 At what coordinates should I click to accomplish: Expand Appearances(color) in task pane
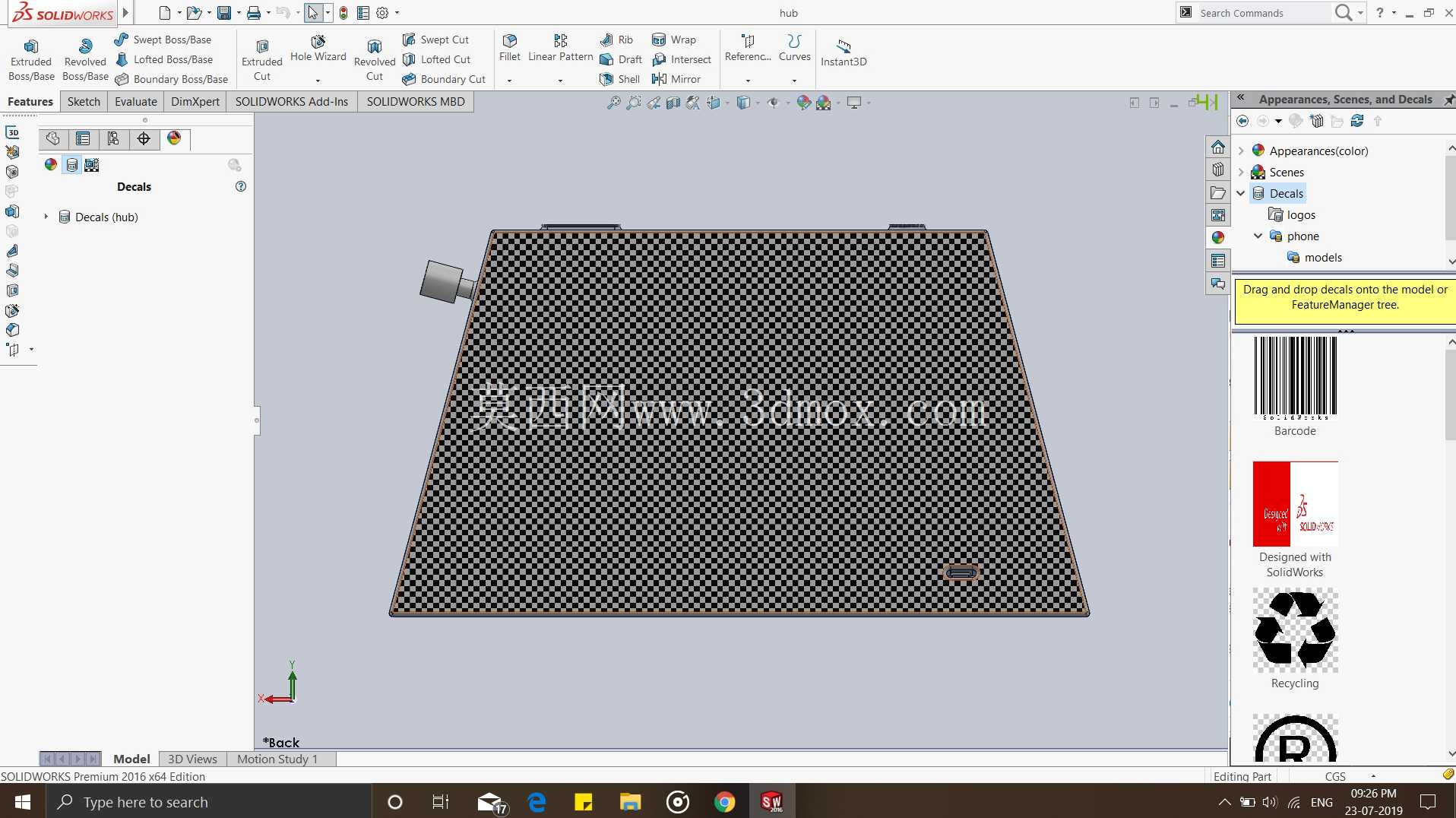click(1241, 151)
